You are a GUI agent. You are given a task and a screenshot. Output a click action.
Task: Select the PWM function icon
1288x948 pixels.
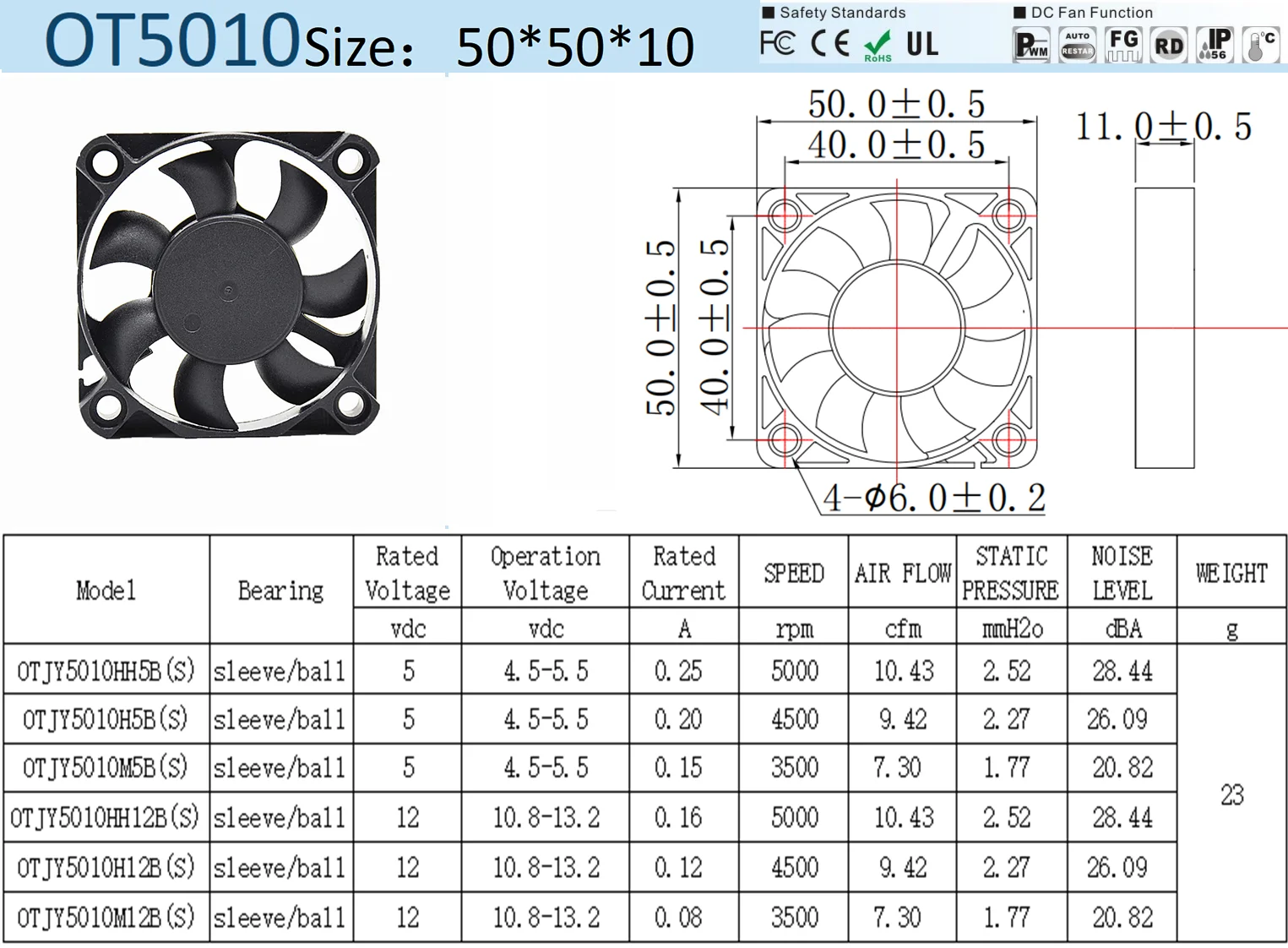click(1032, 44)
